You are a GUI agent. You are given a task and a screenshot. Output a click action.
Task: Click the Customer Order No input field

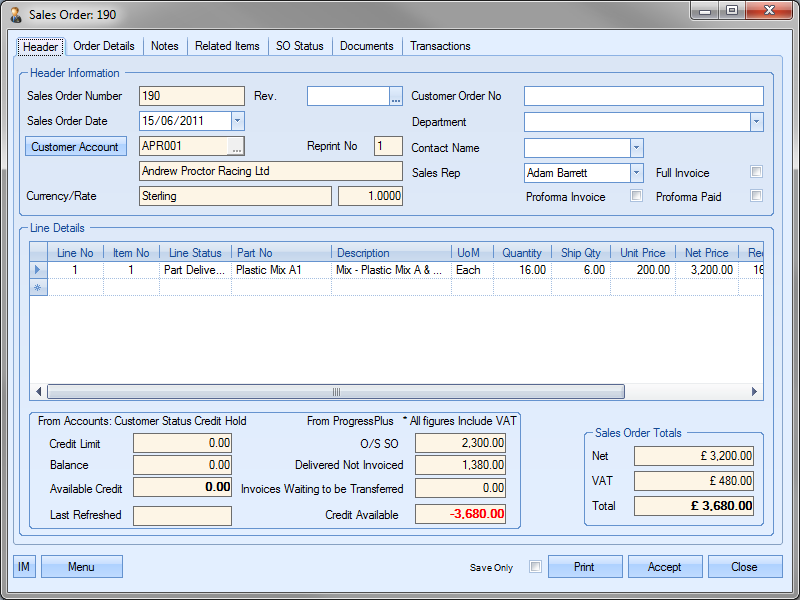click(643, 96)
